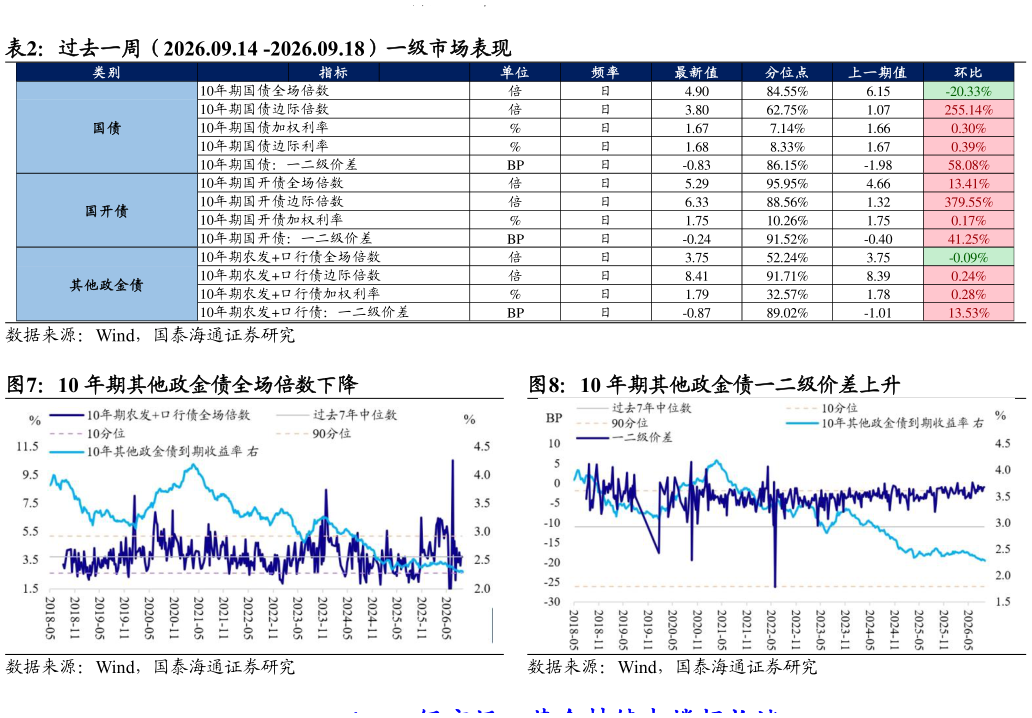Click the "频率" column header
The image size is (1032, 718).
[x=606, y=72]
